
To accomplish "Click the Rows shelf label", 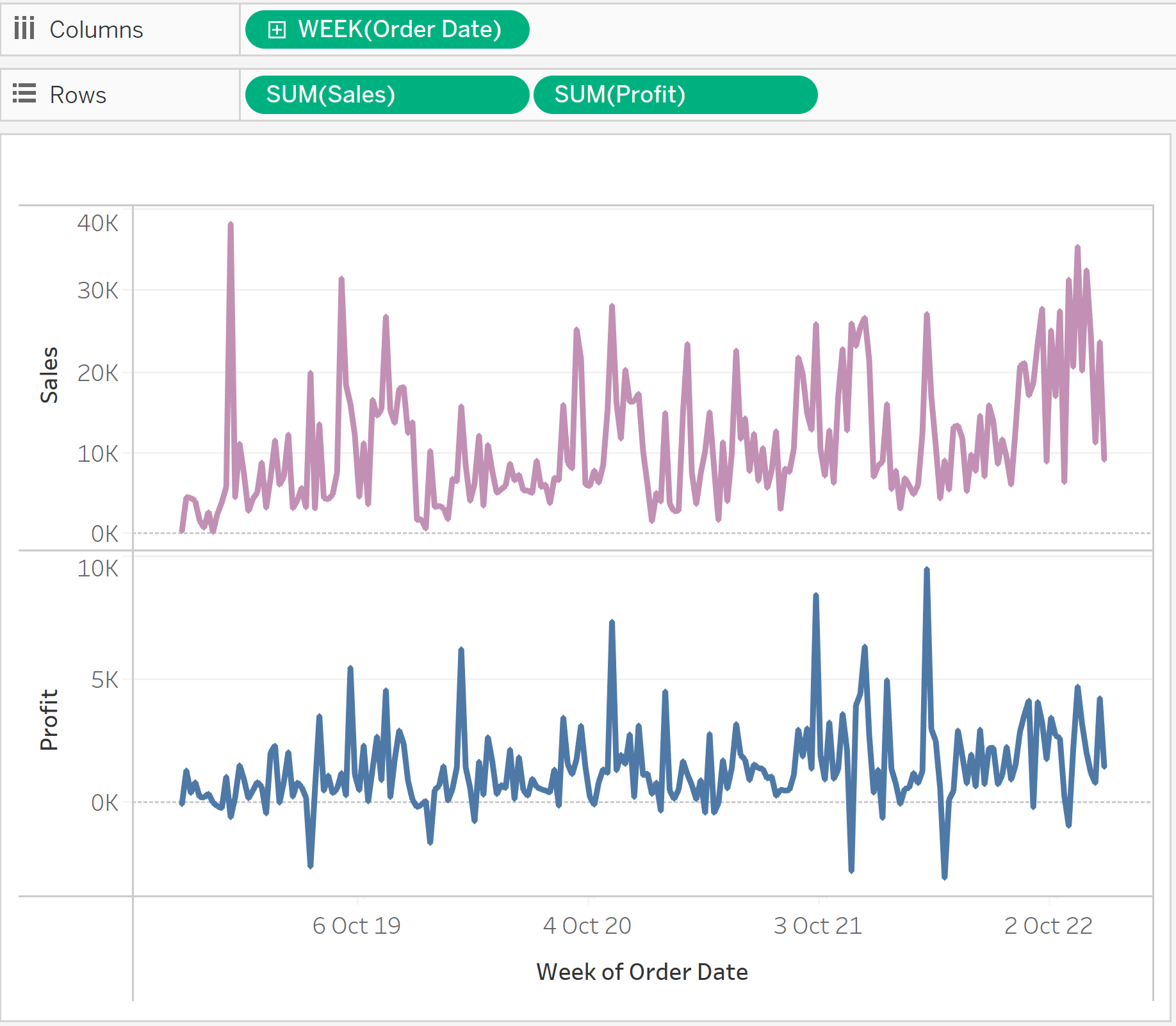I will tap(78, 95).
